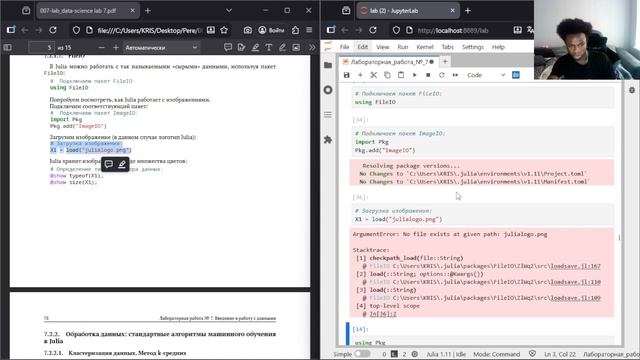Open Running Terminals and Kernels panel
Screen dimensions: 640x360
[x=328, y=90]
